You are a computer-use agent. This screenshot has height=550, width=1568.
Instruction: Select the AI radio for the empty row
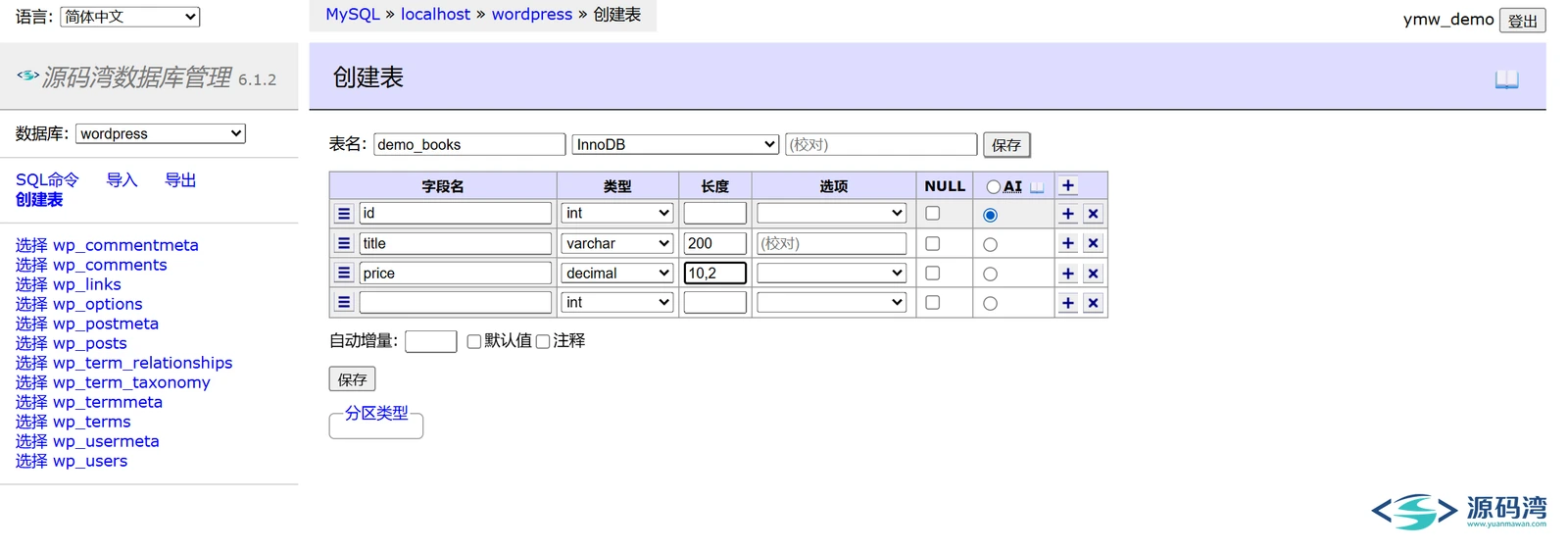[990, 304]
